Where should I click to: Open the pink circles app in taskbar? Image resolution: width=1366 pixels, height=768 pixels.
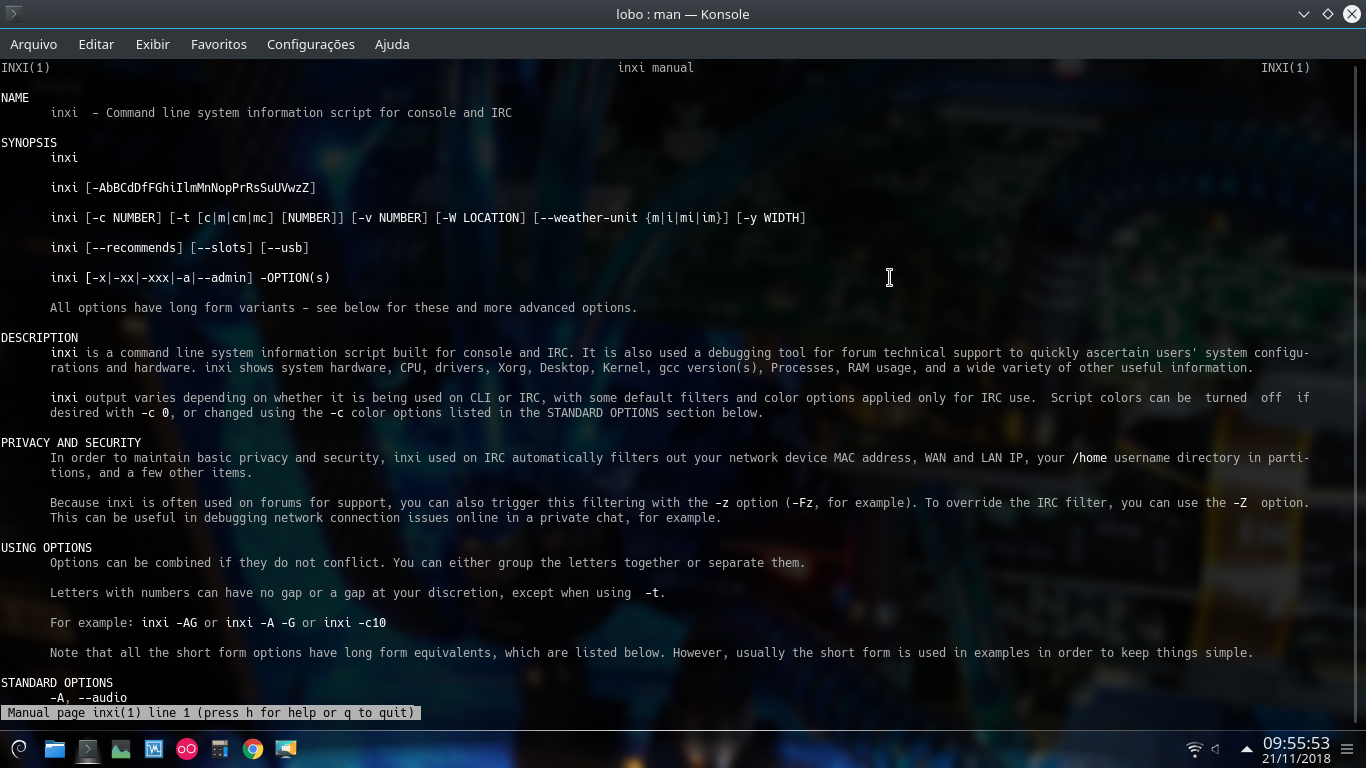point(186,749)
